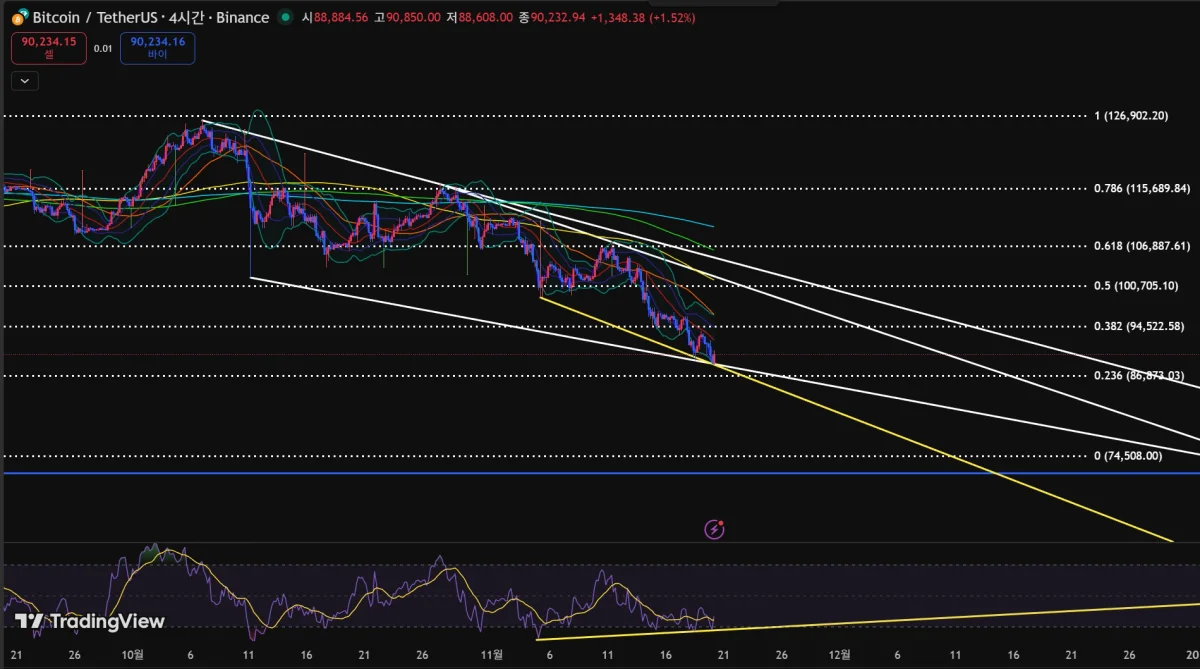Click the 0.01 spread value
The image size is (1200, 669).
(x=103, y=48)
